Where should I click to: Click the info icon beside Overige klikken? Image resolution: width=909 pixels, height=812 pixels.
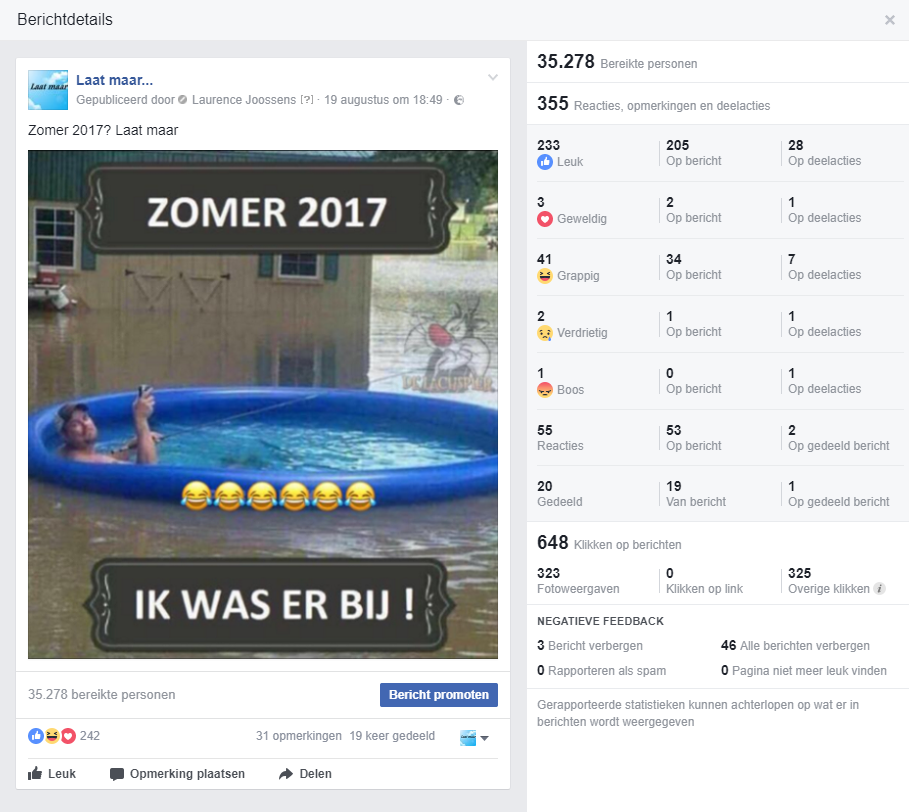point(879,589)
